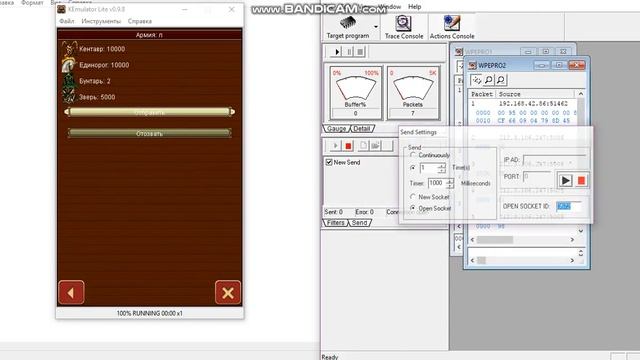The height and width of the screenshot is (360, 640).
Task: Click the Send Settings black play button
Action: click(566, 180)
